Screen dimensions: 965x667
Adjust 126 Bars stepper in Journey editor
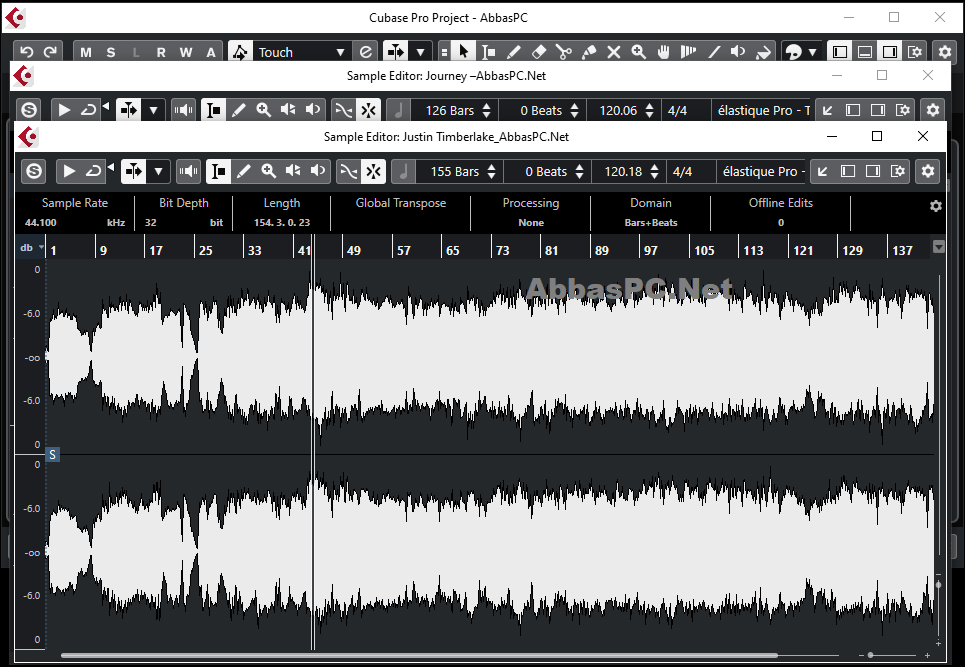click(486, 110)
